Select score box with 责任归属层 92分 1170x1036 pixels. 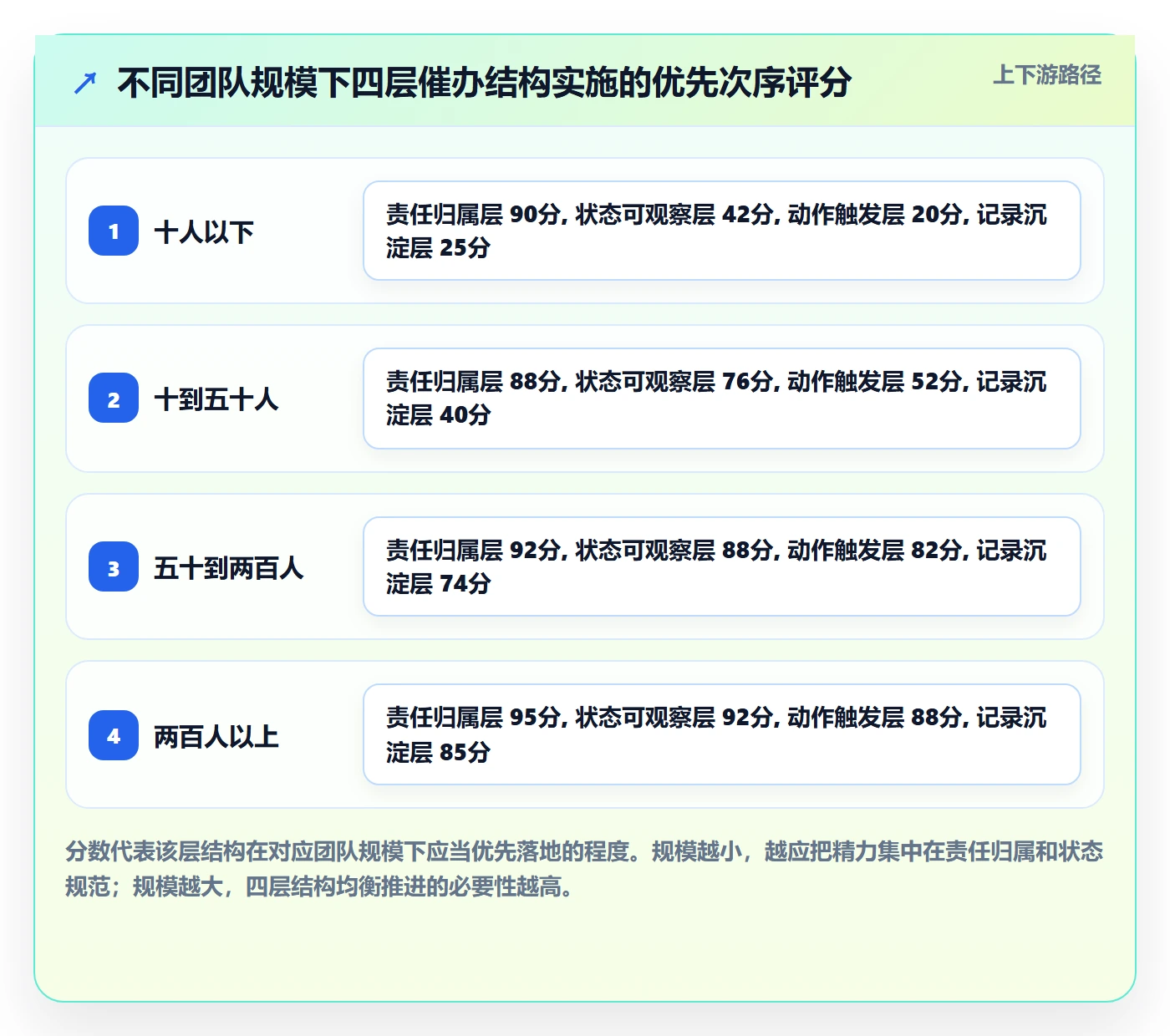pyautogui.click(x=722, y=566)
